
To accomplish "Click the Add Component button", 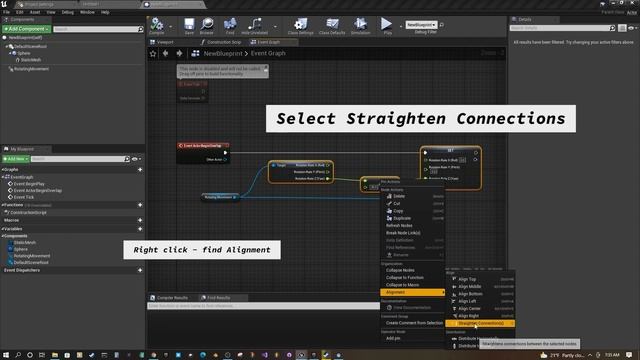I will [x=26, y=29].
